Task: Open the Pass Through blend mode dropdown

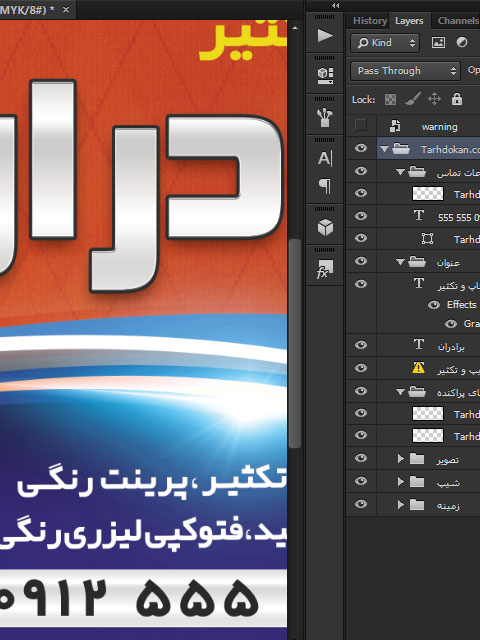Action: [405, 71]
